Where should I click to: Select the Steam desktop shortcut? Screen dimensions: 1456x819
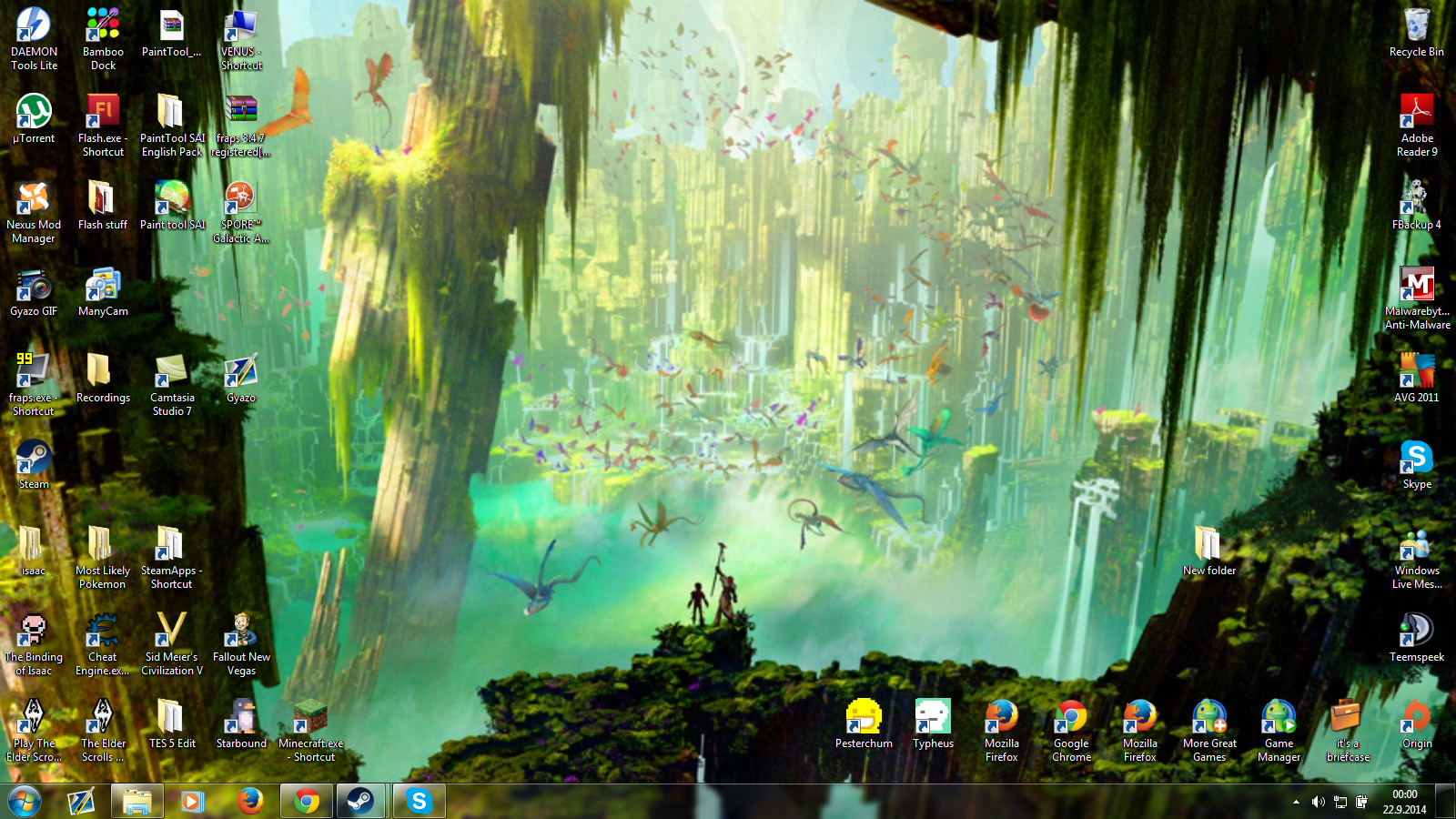click(34, 465)
